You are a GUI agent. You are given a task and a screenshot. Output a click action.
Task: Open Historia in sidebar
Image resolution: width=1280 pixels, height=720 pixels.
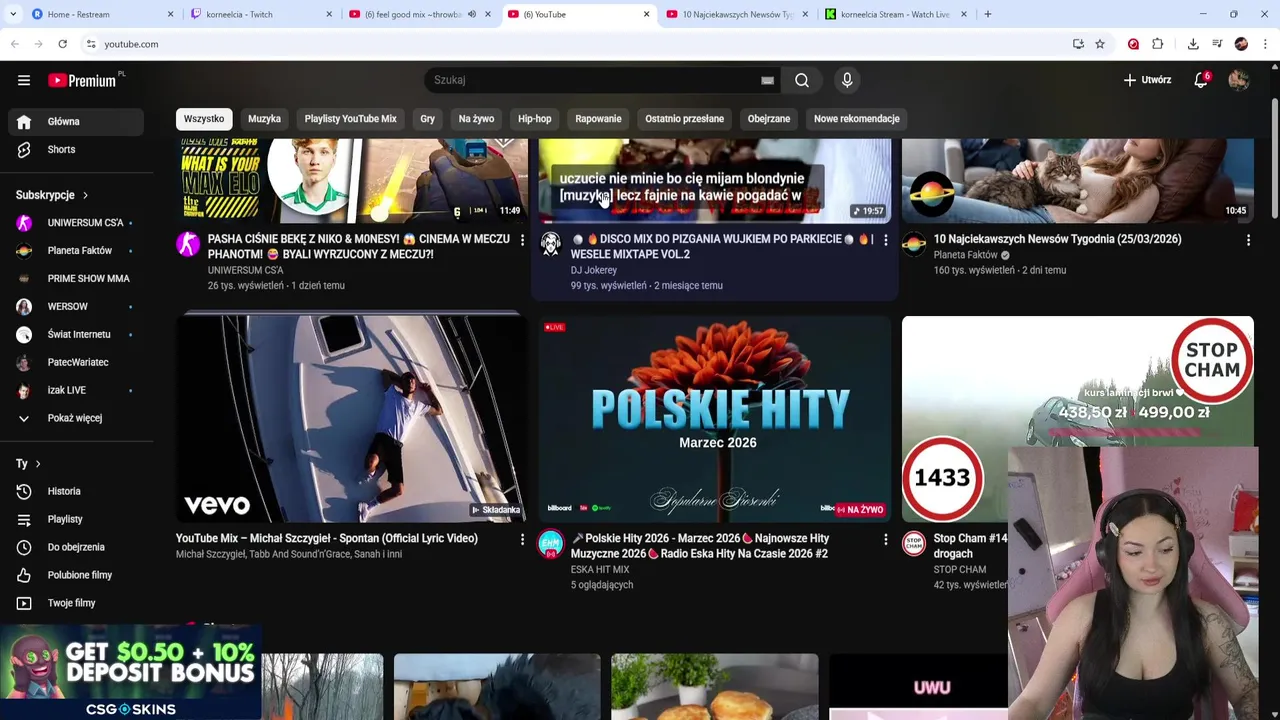(76, 491)
